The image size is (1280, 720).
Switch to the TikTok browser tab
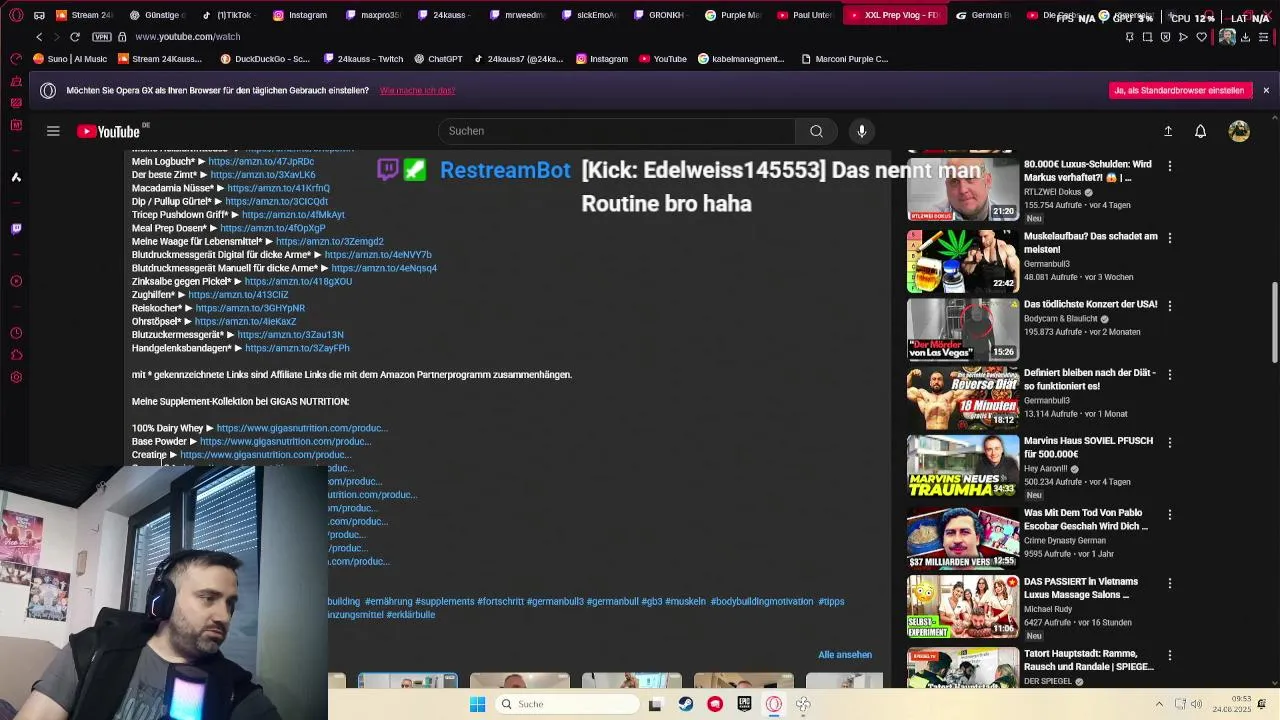click(x=228, y=16)
